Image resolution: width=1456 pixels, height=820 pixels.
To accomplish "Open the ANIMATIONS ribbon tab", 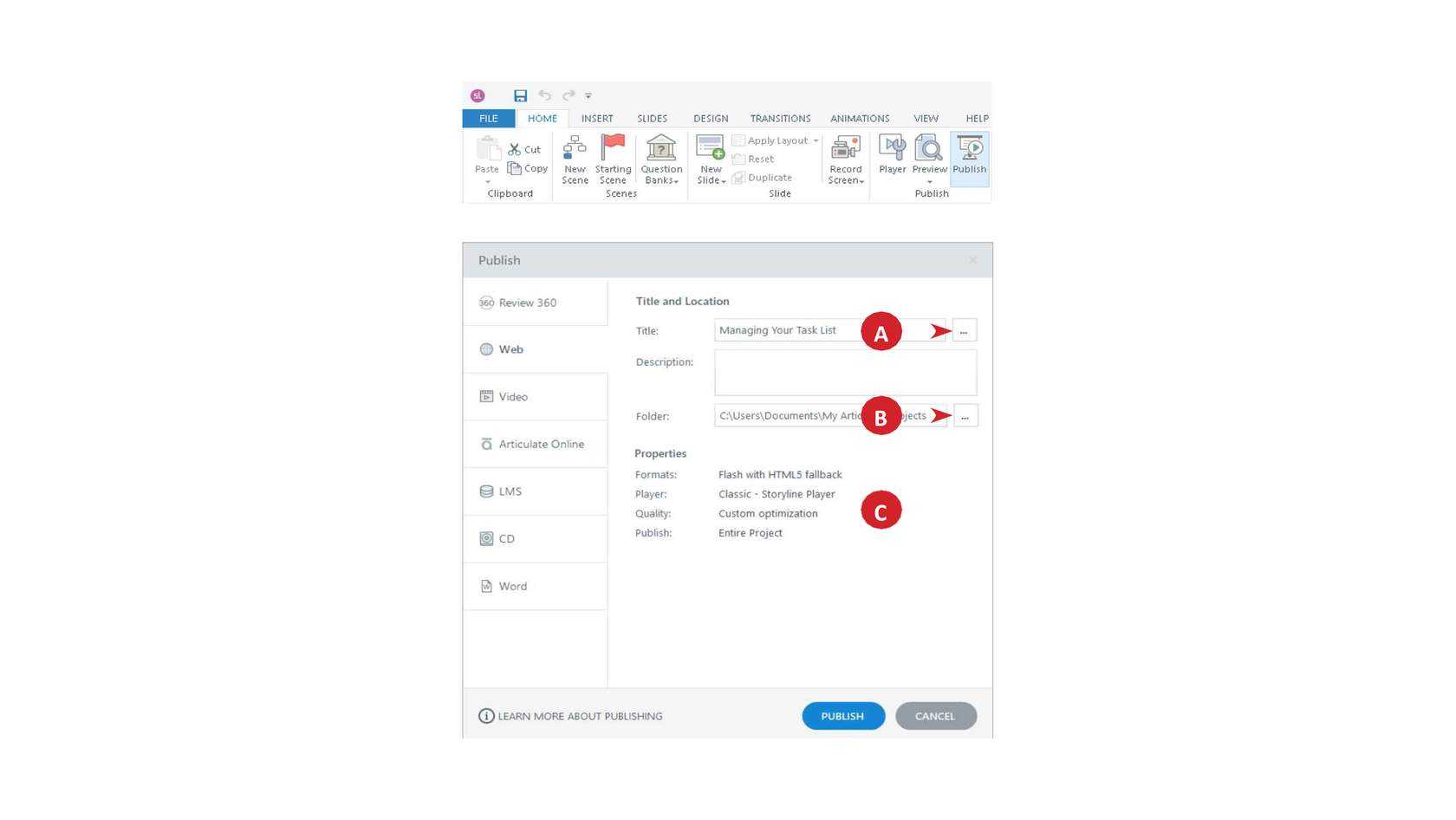I will click(860, 119).
